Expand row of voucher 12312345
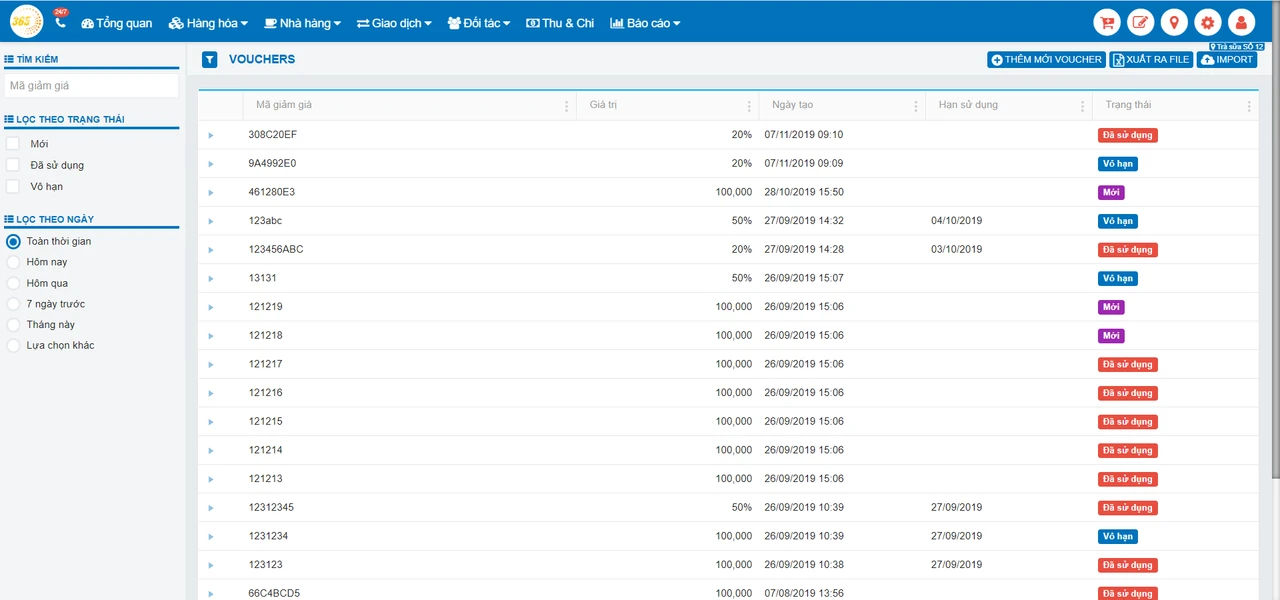Viewport: 1280px width, 600px height. (211, 508)
